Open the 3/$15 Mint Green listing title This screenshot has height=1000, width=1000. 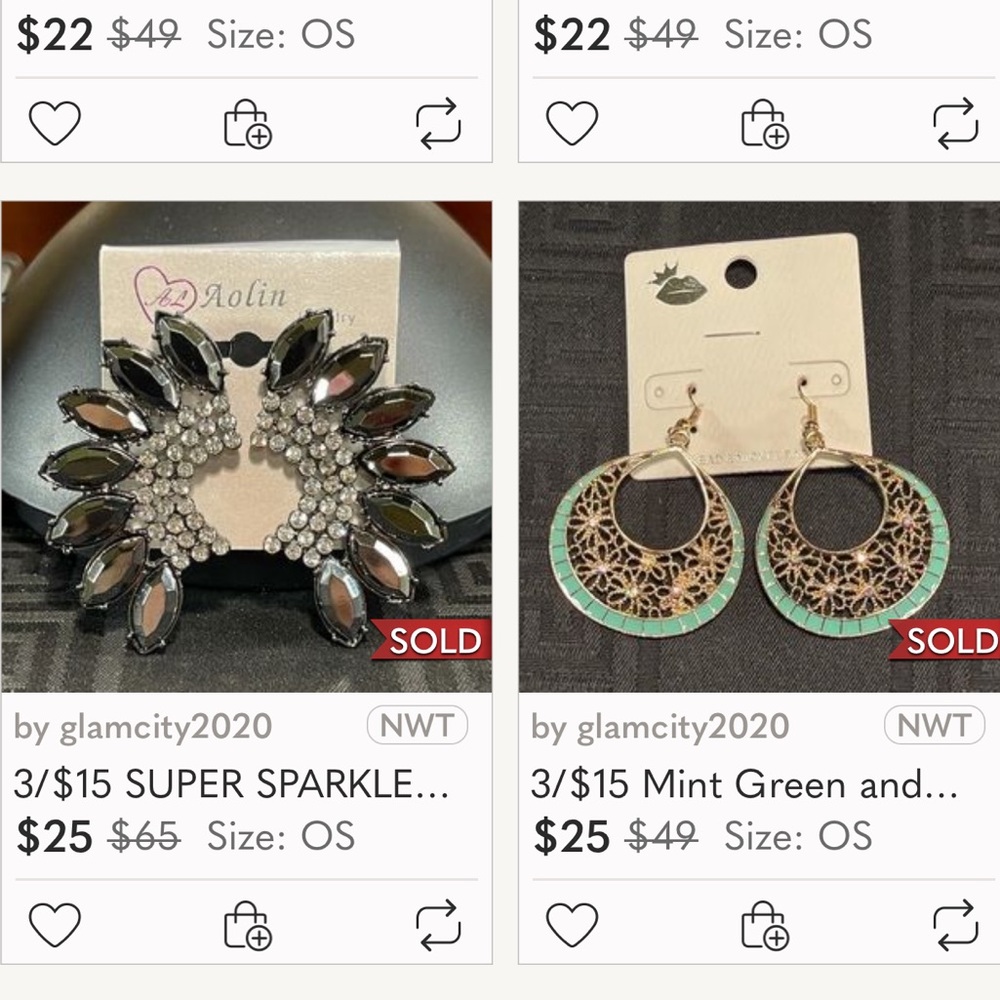click(x=745, y=784)
